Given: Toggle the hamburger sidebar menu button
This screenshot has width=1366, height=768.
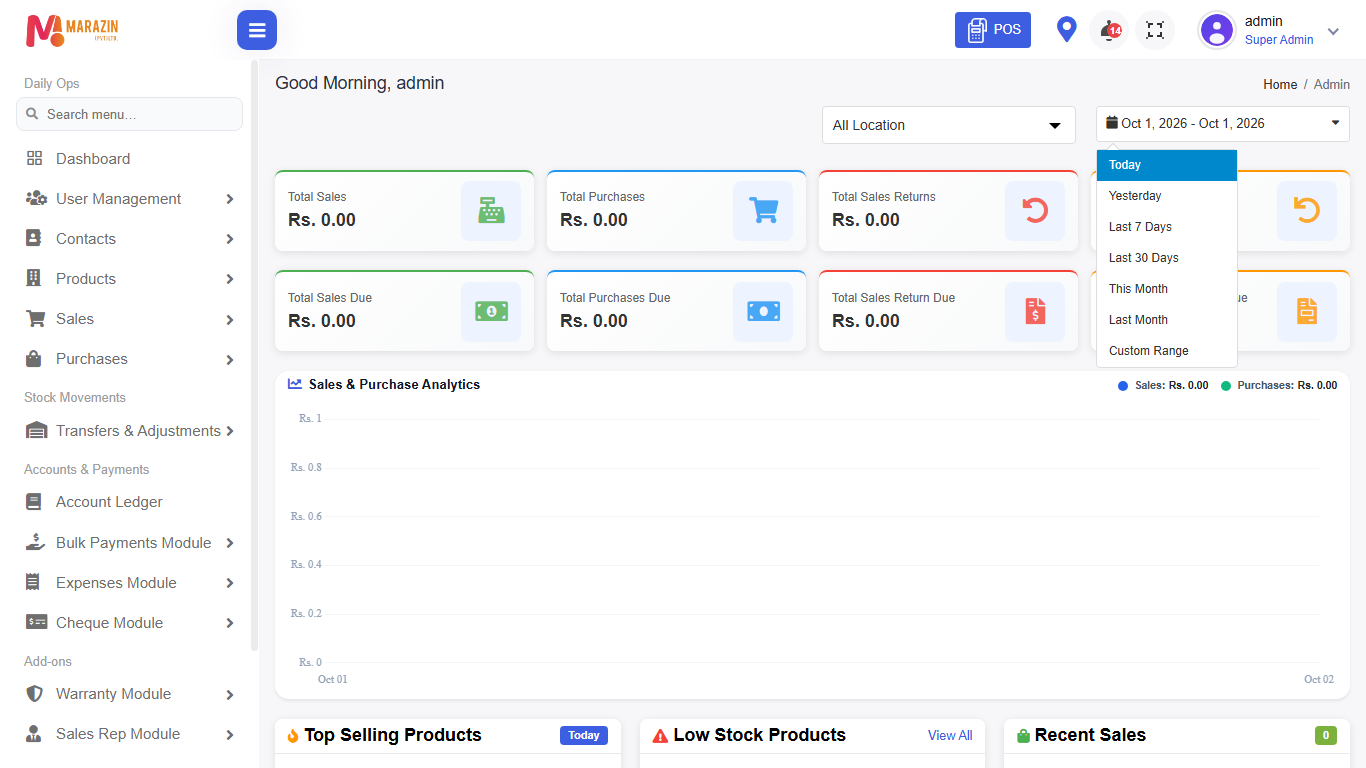Looking at the screenshot, I should point(257,30).
